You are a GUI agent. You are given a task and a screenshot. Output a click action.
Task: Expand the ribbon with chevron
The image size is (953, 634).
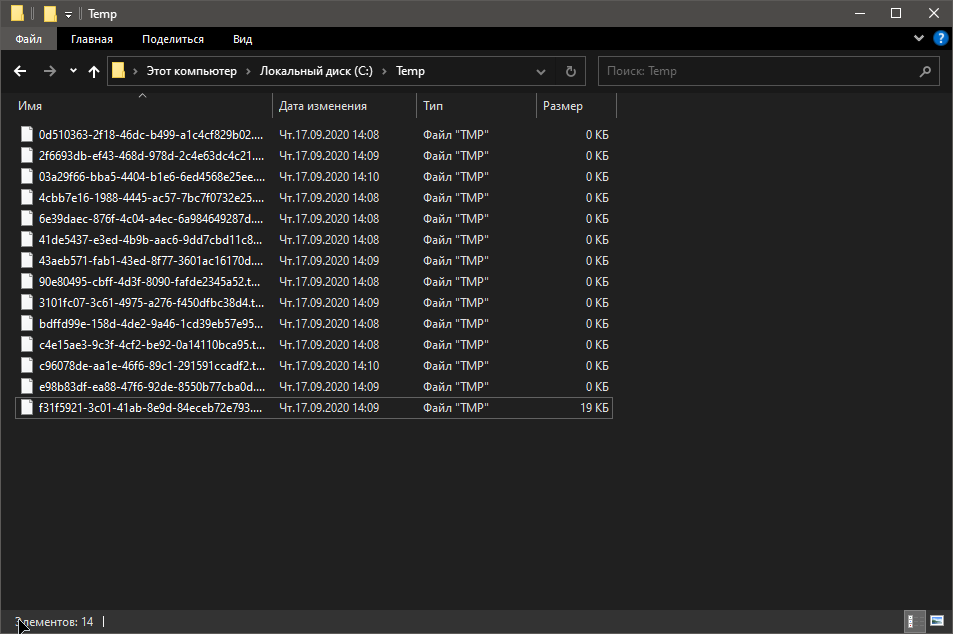(919, 38)
